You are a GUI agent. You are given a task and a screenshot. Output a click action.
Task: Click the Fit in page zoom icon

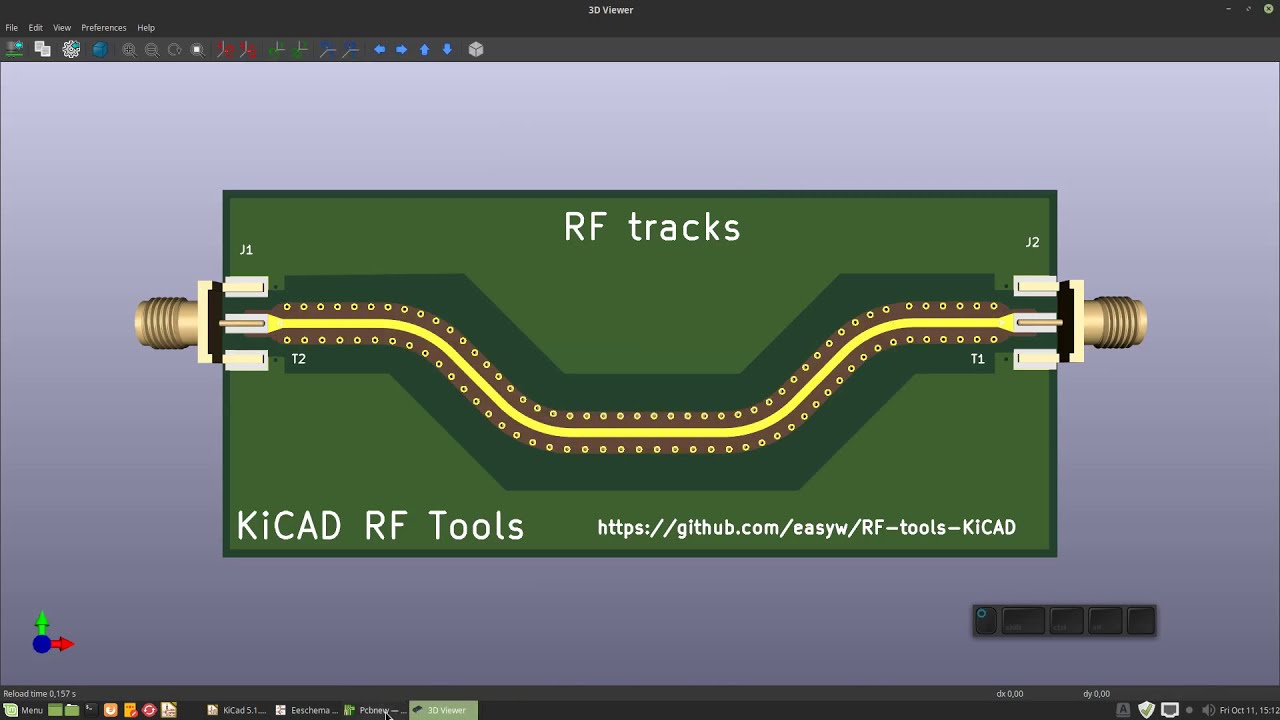198,49
